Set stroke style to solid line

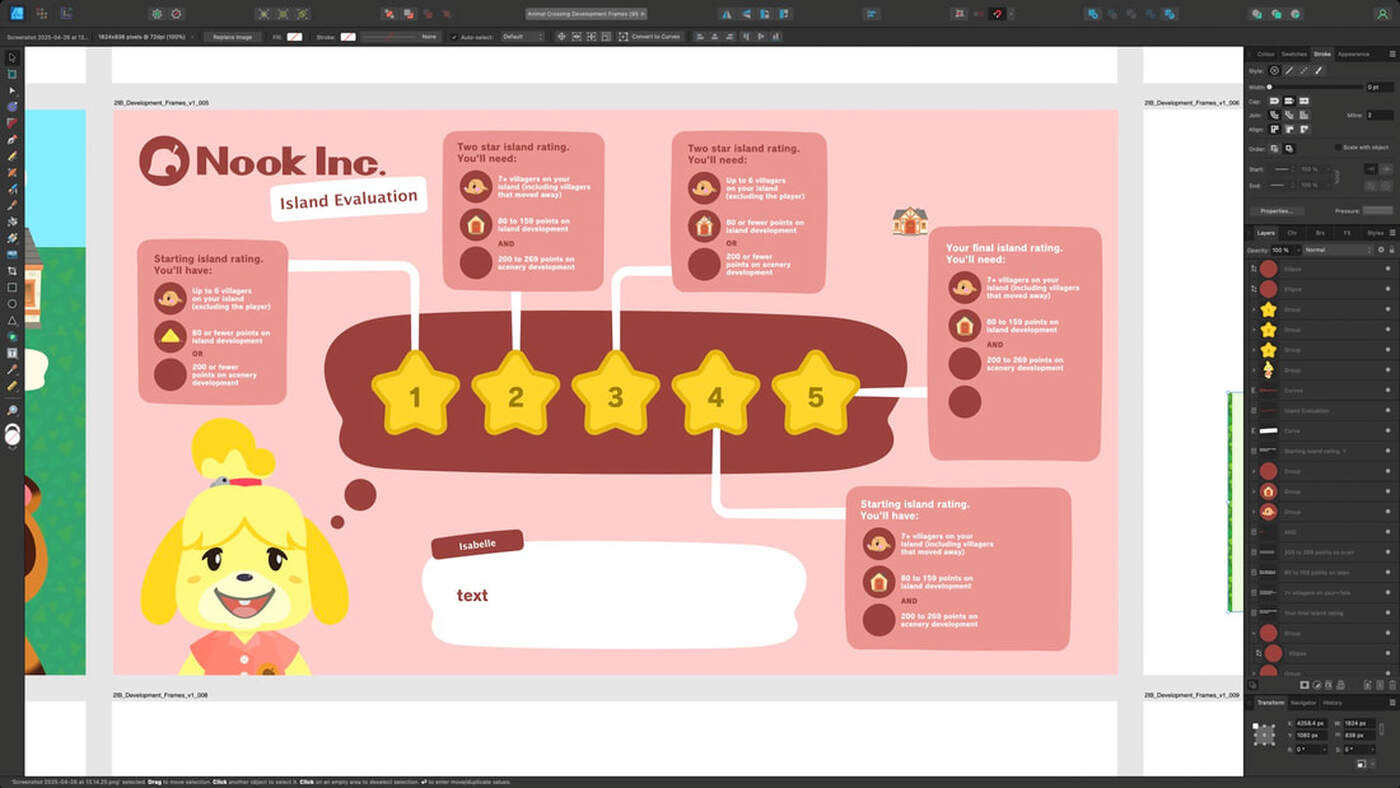pos(1288,71)
